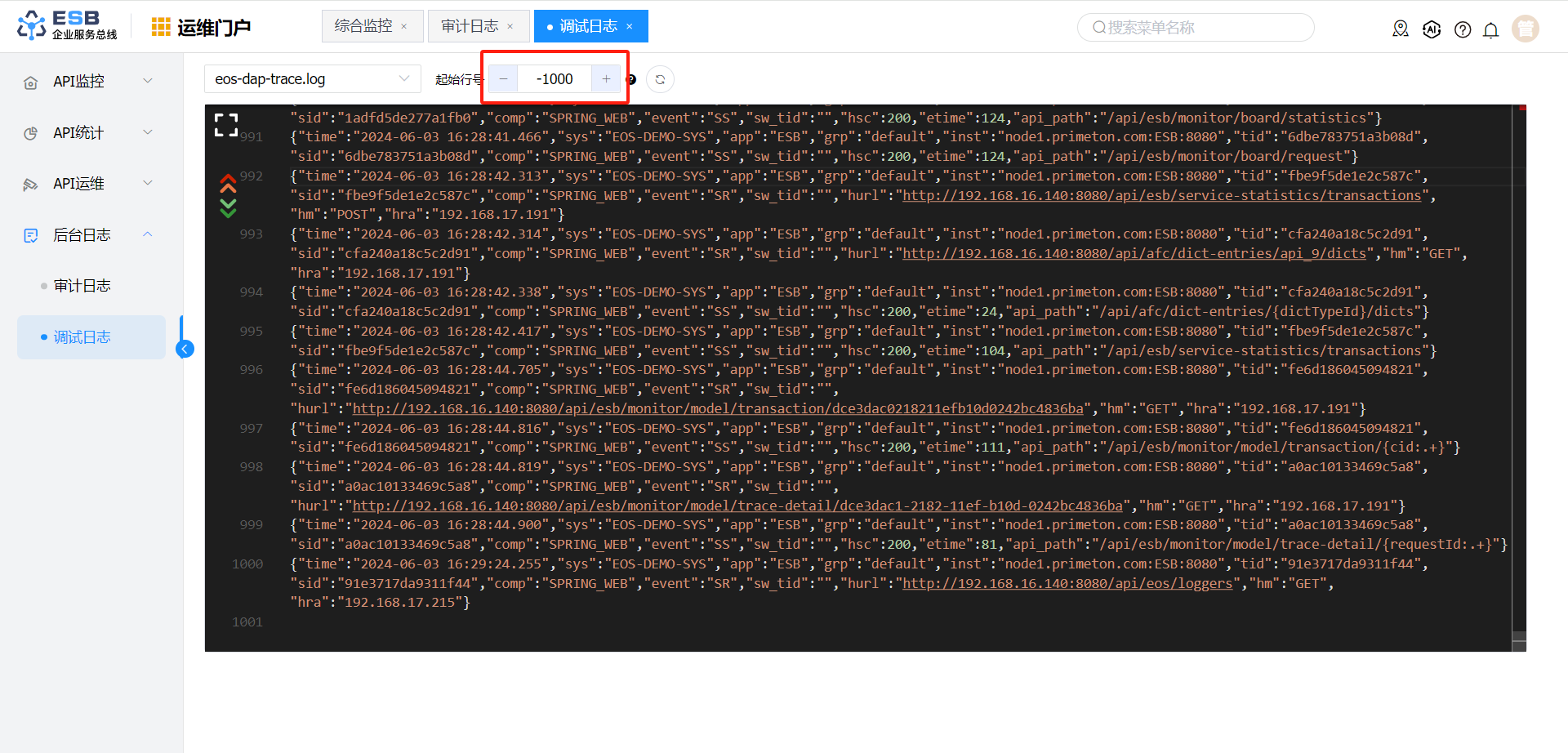Viewport: 1568px width, 753px height.
Task: Click the 运维门户 portal title
Action: coord(214,28)
